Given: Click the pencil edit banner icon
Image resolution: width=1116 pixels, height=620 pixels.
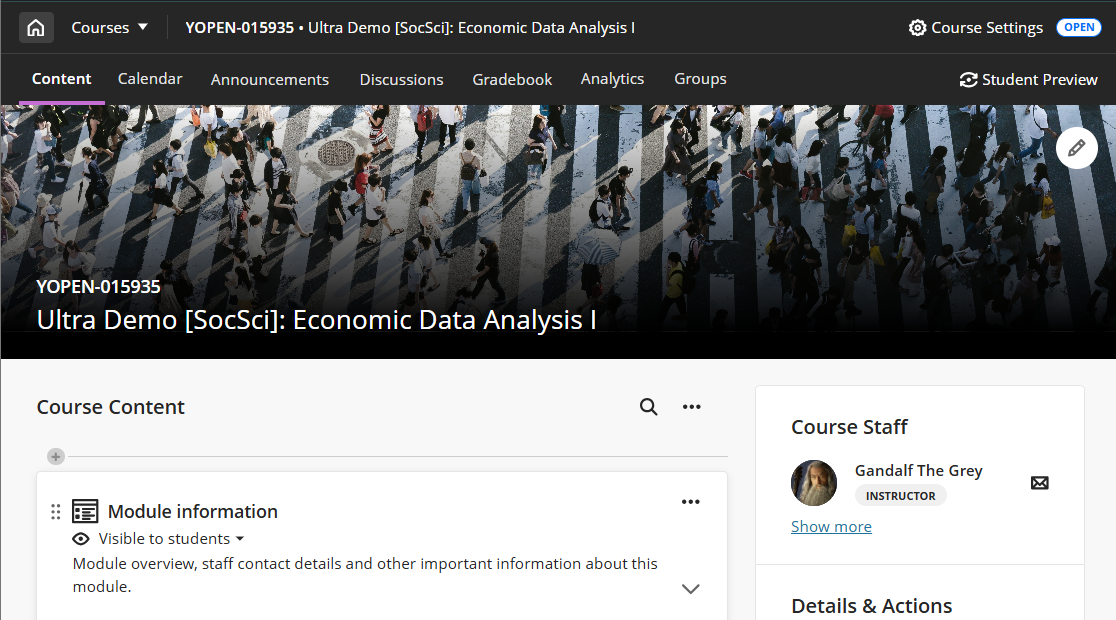Looking at the screenshot, I should [x=1076, y=148].
